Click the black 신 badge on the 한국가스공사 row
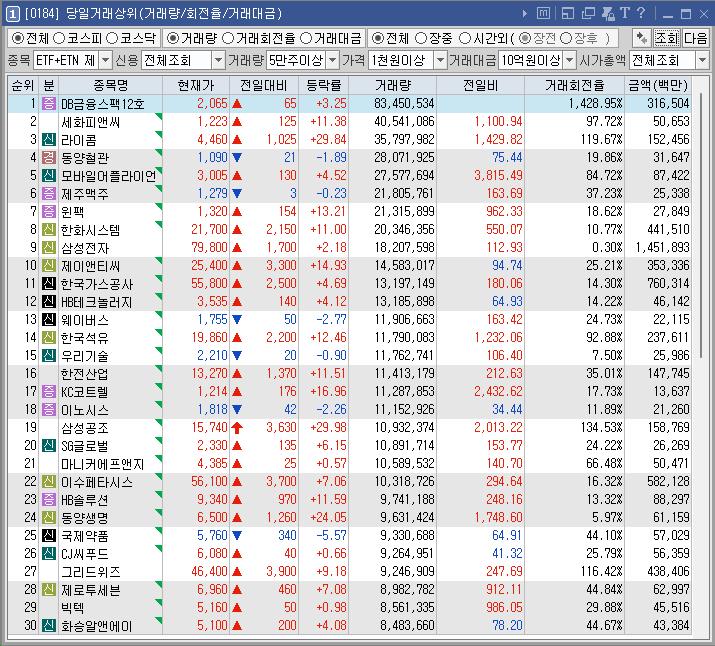Screen dimensions: 715x646 pos(48,284)
